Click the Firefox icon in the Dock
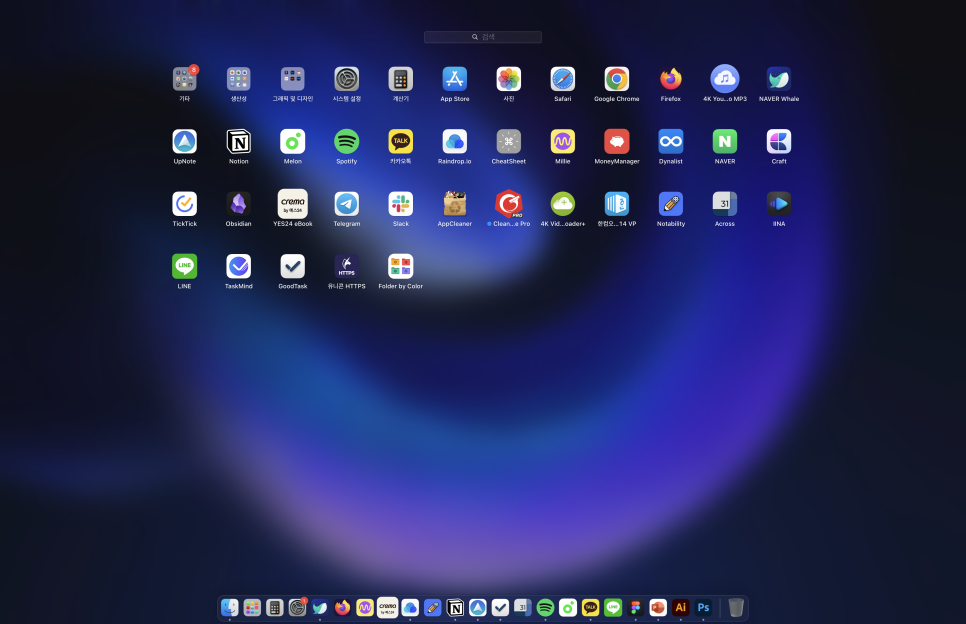This screenshot has width=966, height=624. tap(343, 608)
